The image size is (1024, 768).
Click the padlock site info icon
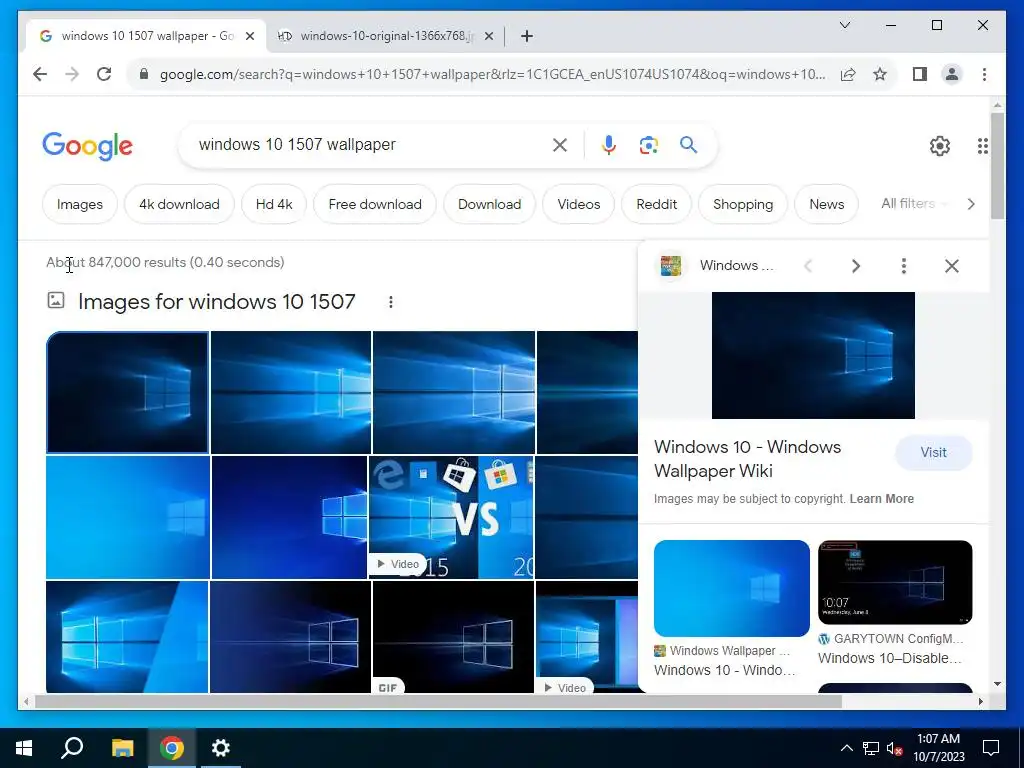[x=144, y=74]
